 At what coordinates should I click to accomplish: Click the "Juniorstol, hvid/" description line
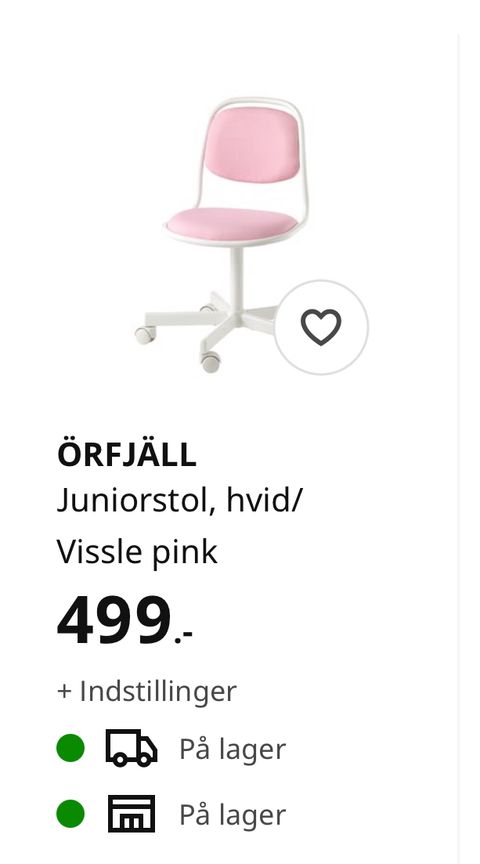(180, 502)
